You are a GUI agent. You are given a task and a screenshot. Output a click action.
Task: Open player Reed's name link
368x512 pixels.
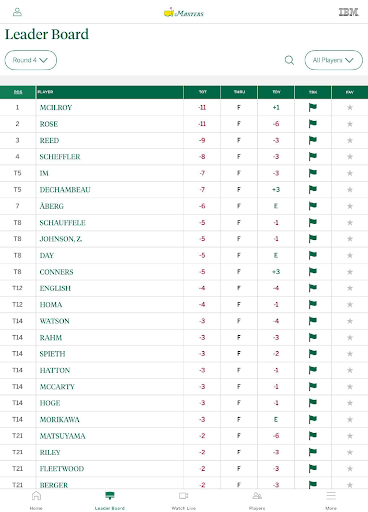point(49,140)
